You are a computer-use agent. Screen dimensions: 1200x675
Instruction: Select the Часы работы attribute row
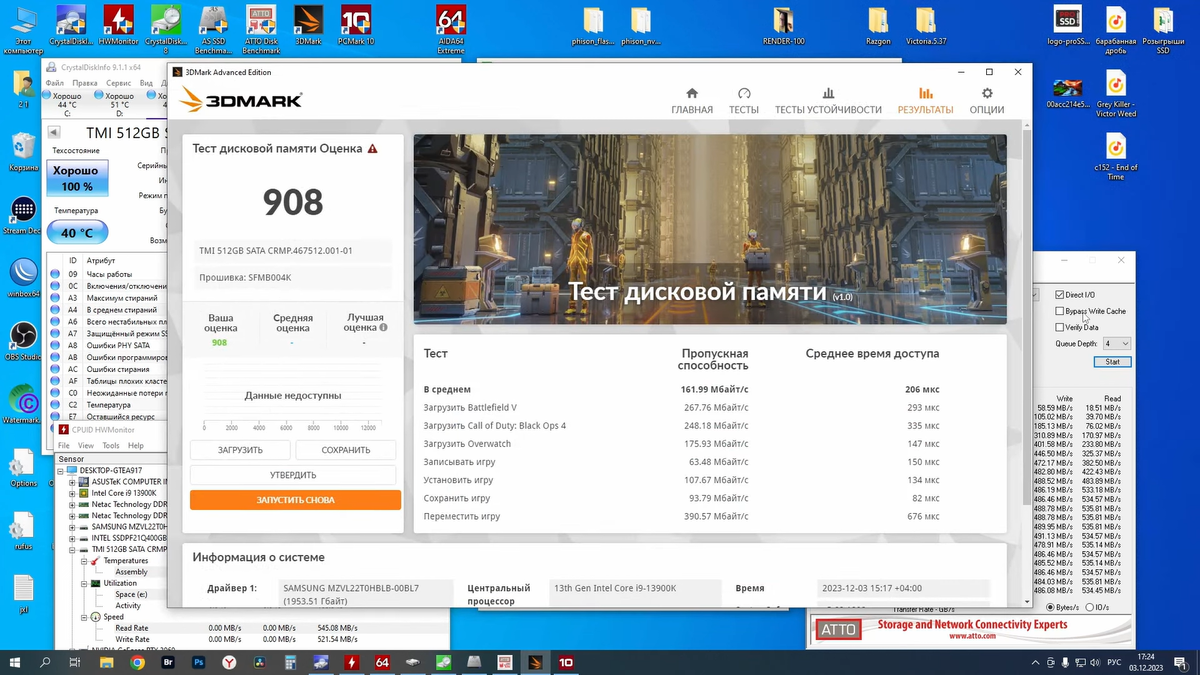pyautogui.click(x=108, y=274)
